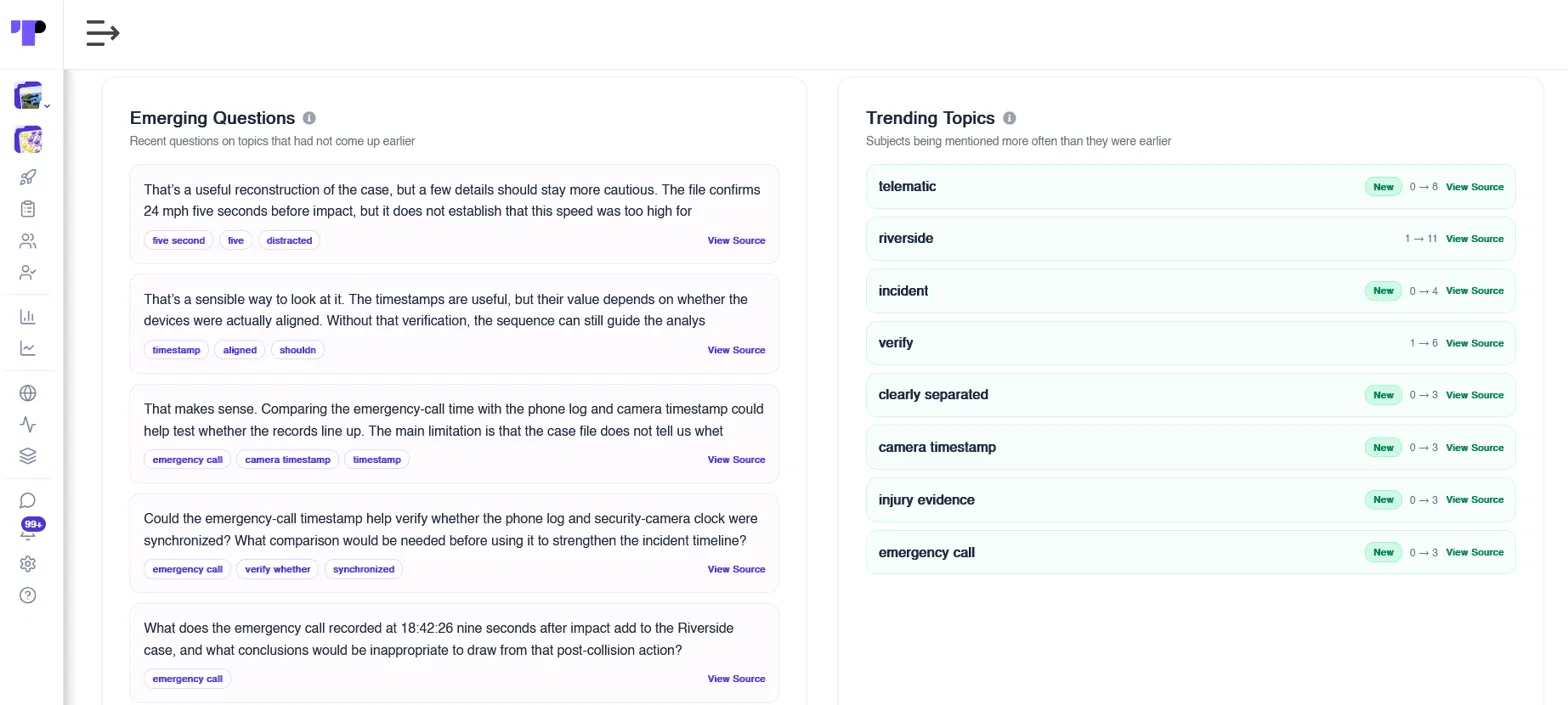Open the users group icon in sidebar
This screenshot has height=705, width=1568.
[28, 241]
